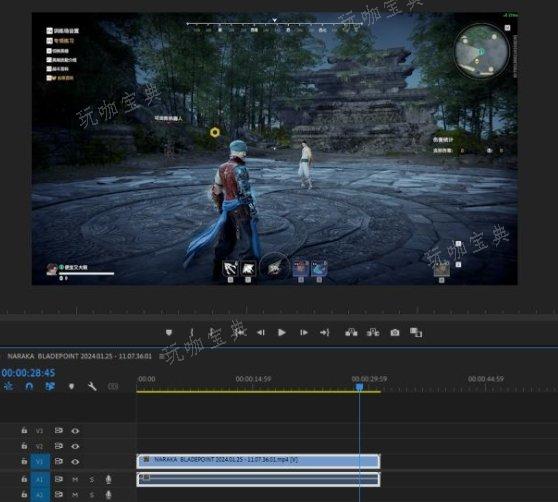The height and width of the screenshot is (502, 558).
Task: Target the V2 track label
Action: (40, 446)
